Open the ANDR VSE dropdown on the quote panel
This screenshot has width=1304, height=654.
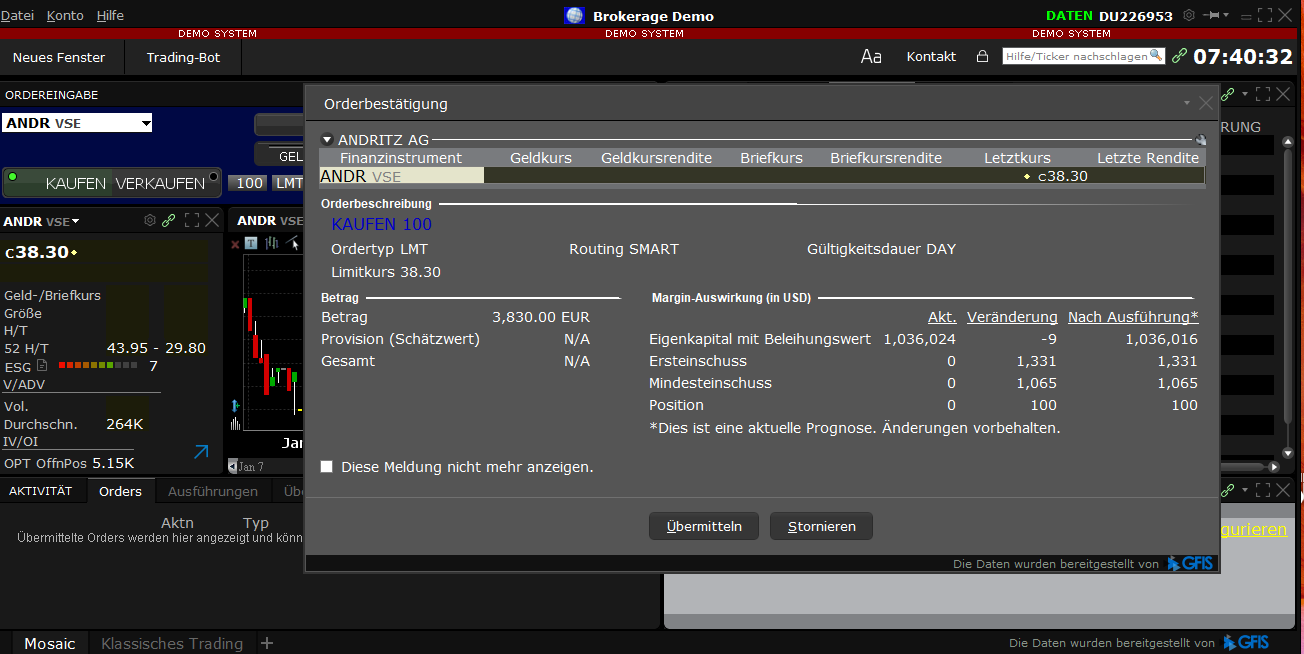coord(76,220)
